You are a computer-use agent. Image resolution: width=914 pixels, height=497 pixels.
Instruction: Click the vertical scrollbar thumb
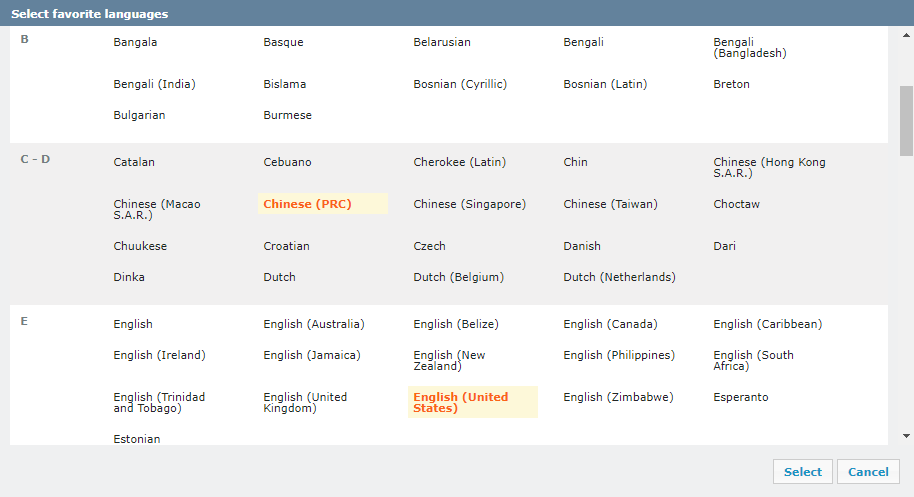click(906, 120)
